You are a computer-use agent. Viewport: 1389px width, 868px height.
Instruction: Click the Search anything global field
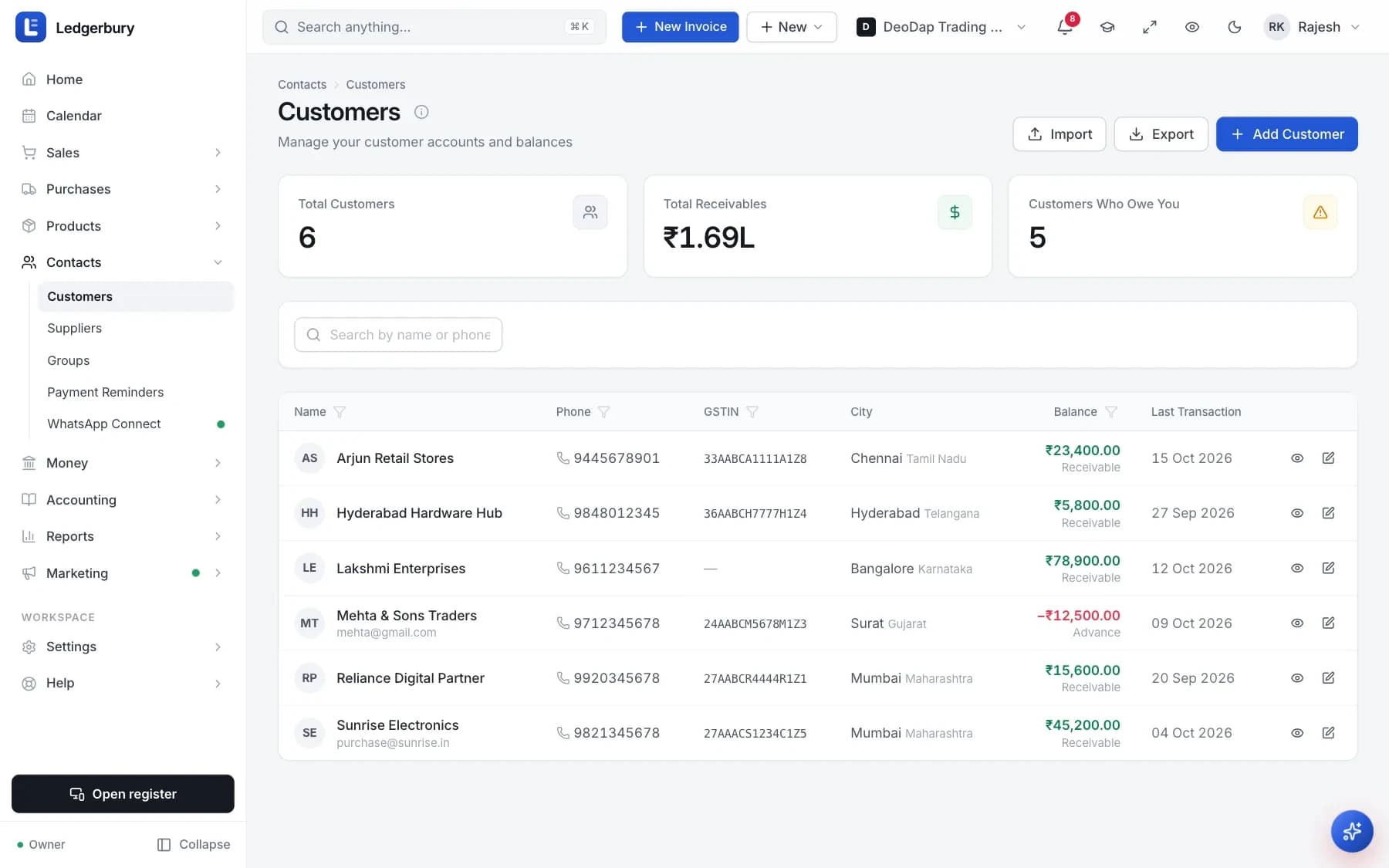click(x=434, y=27)
